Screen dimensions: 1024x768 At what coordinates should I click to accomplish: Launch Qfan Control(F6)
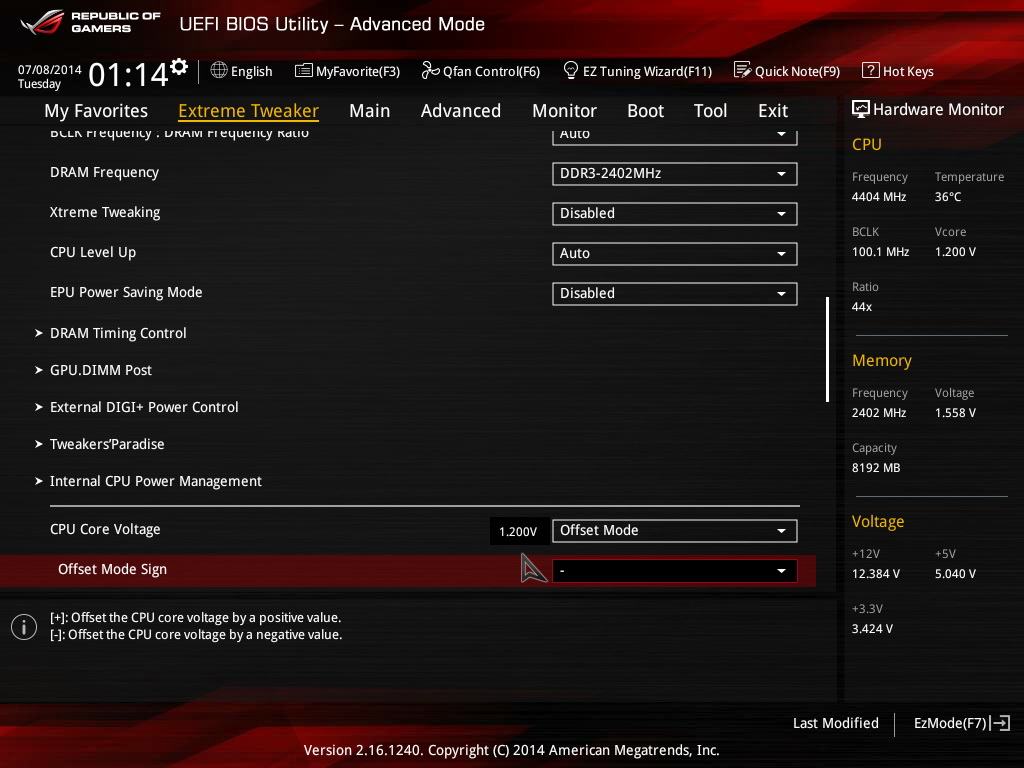[481, 71]
